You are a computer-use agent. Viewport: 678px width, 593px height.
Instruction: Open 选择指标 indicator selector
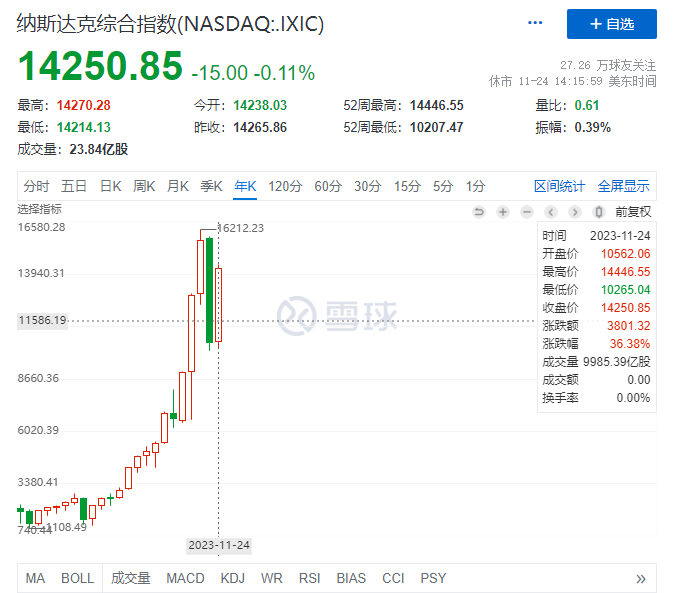click(39, 209)
